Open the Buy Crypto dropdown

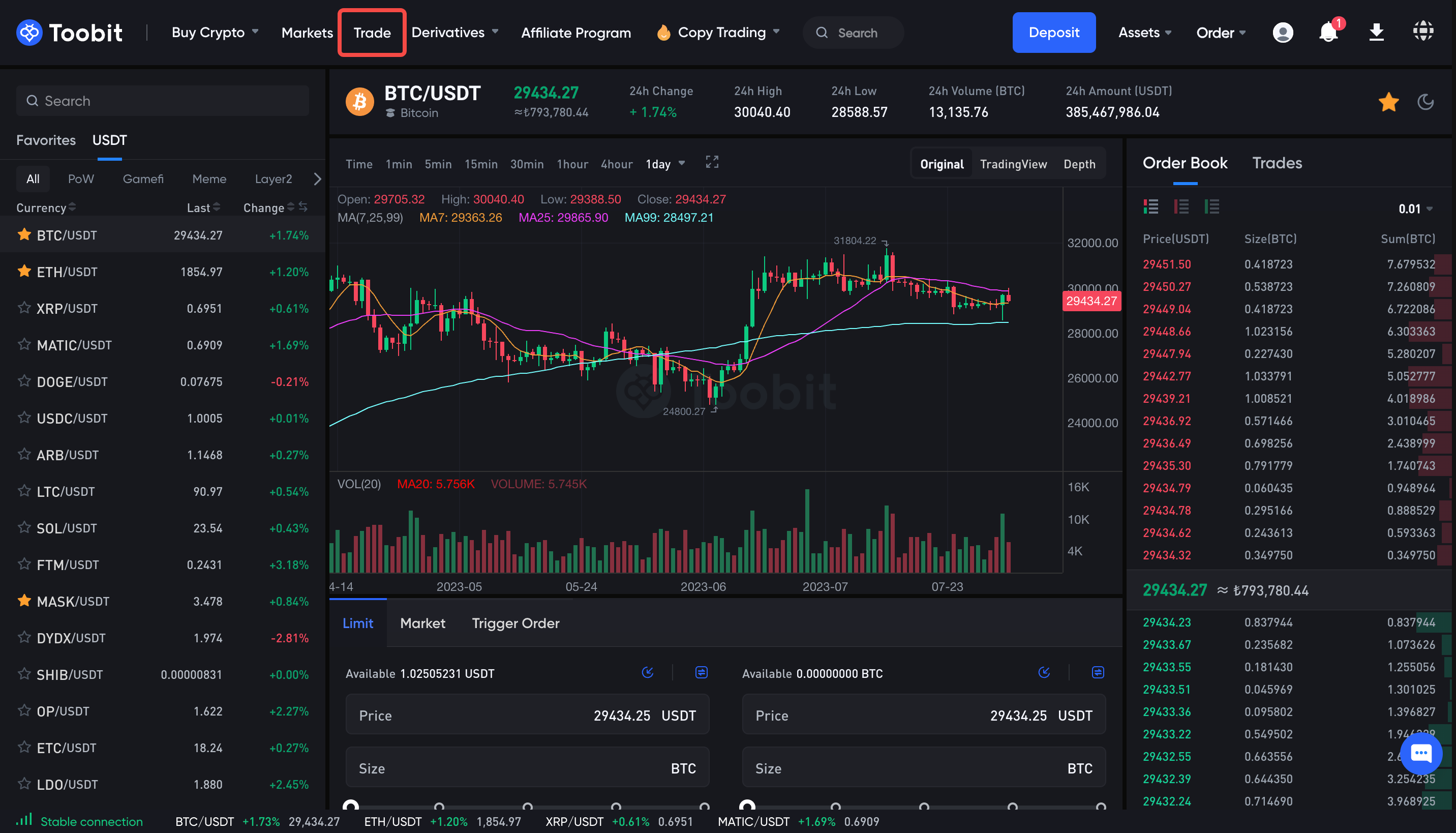[215, 33]
